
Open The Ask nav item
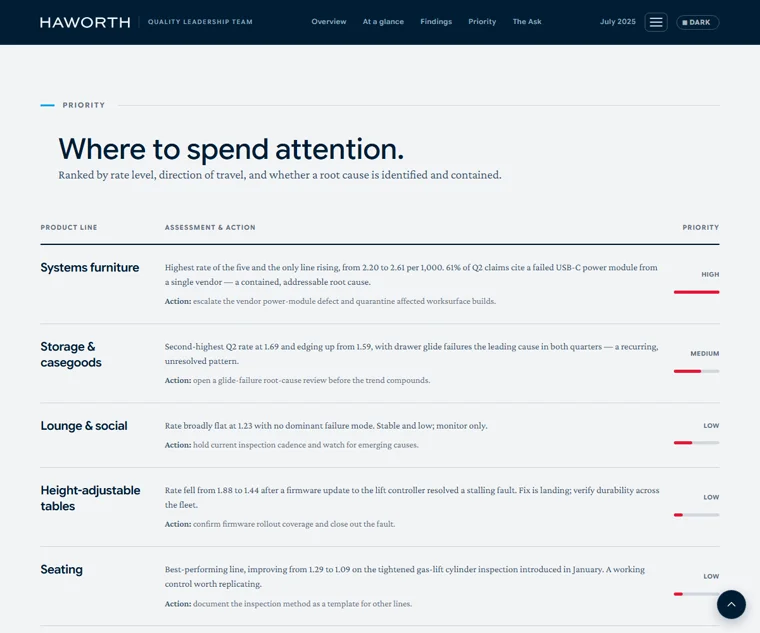(527, 22)
